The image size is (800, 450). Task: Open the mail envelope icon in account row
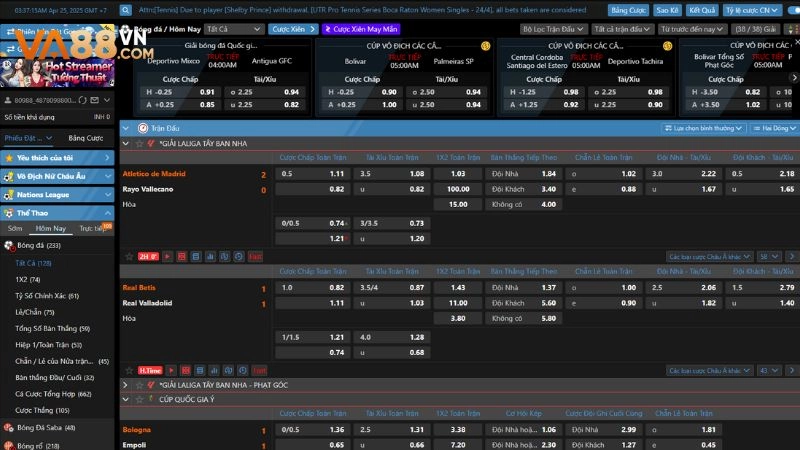[x=95, y=100]
